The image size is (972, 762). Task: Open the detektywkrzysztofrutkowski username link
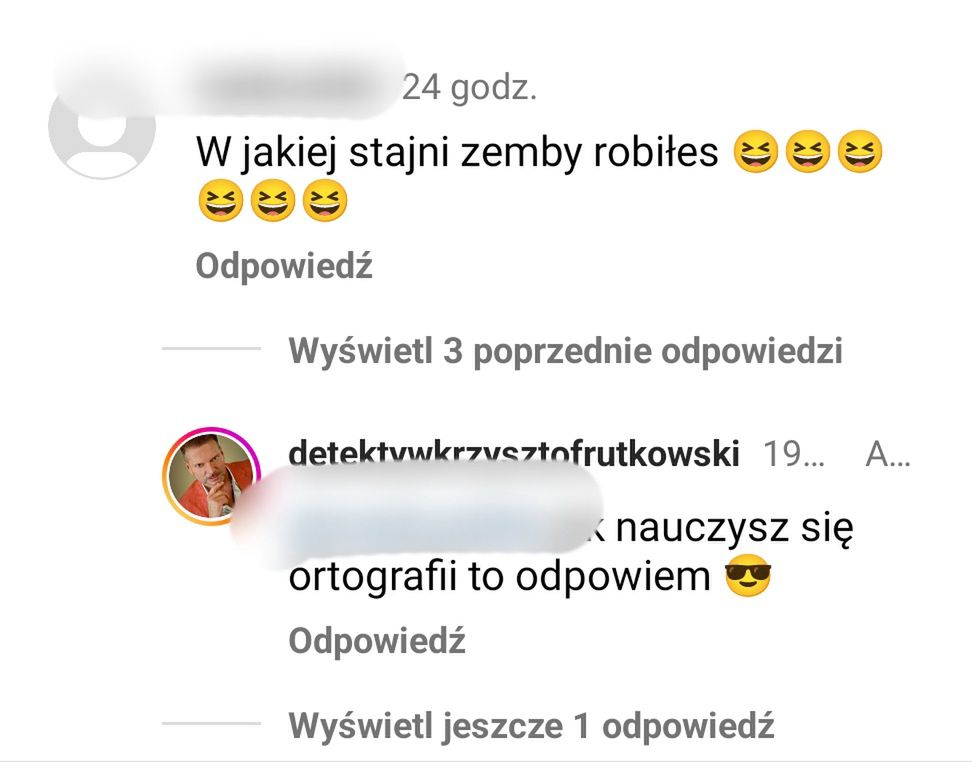tap(514, 453)
